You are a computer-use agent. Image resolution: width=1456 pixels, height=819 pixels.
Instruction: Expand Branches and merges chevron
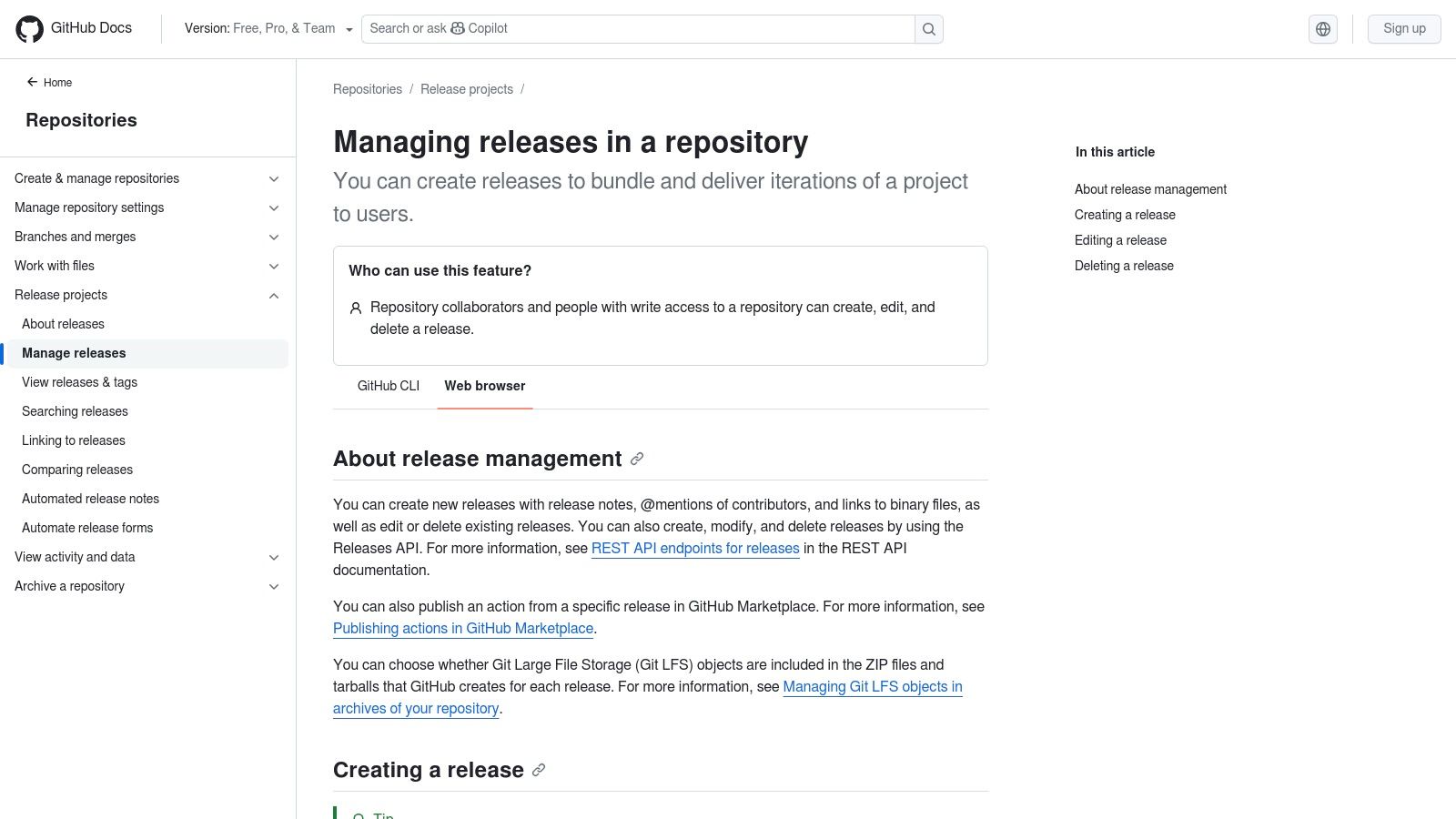coord(274,238)
